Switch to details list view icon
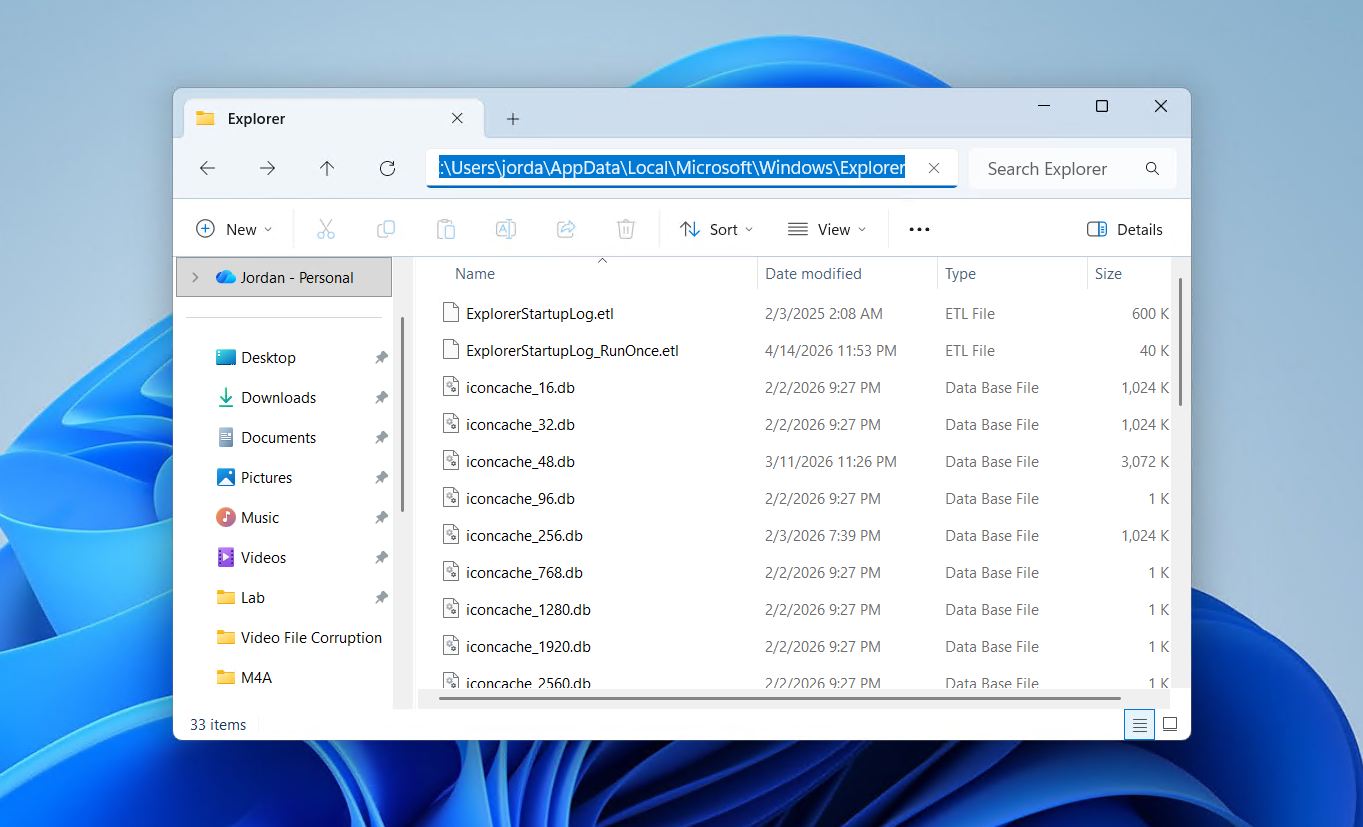Screen dimensions: 1363x827 1139,724
